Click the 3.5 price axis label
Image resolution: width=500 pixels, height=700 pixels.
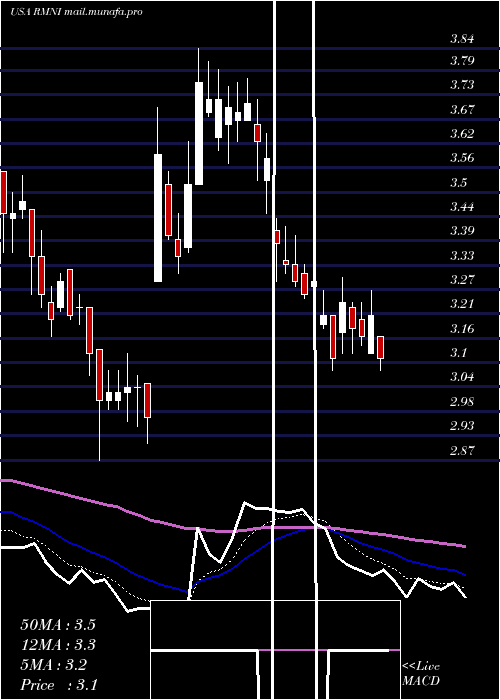pyautogui.click(x=458, y=182)
